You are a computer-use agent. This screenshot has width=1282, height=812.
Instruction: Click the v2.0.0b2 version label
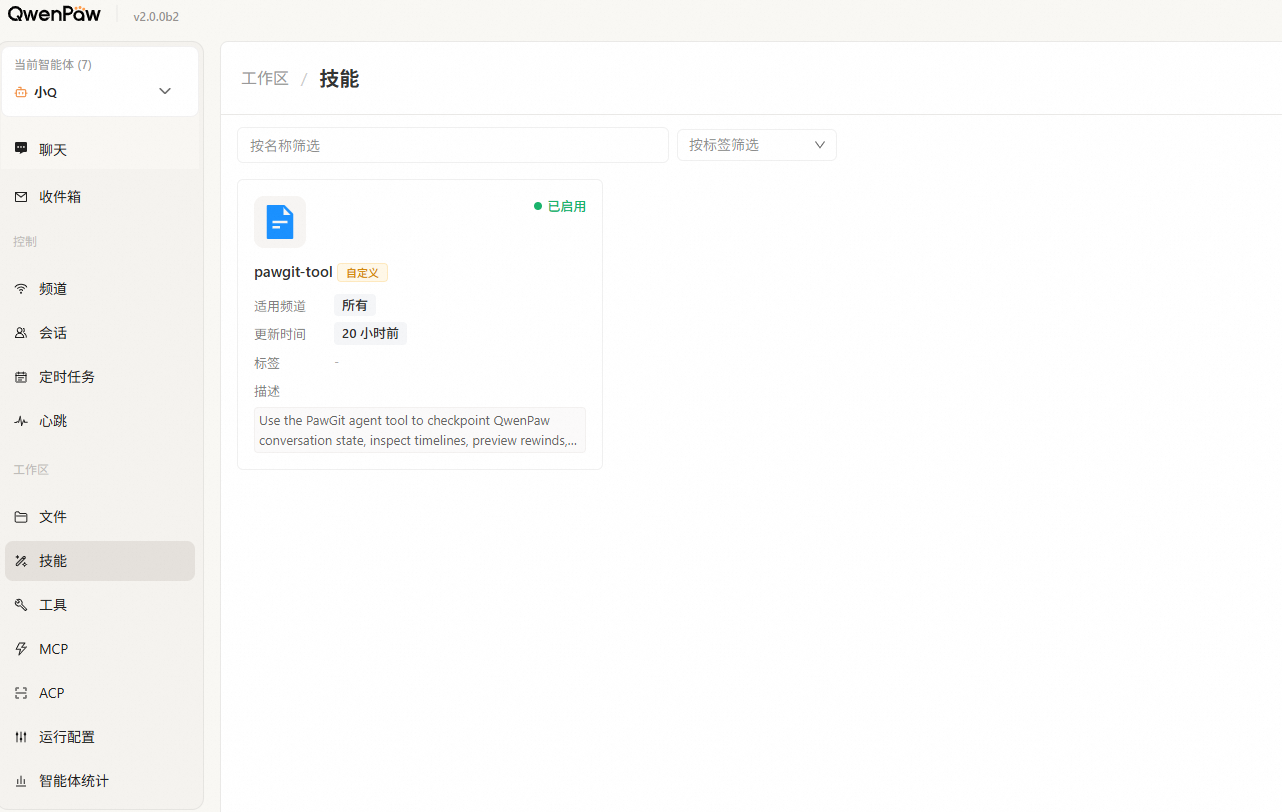(x=156, y=17)
